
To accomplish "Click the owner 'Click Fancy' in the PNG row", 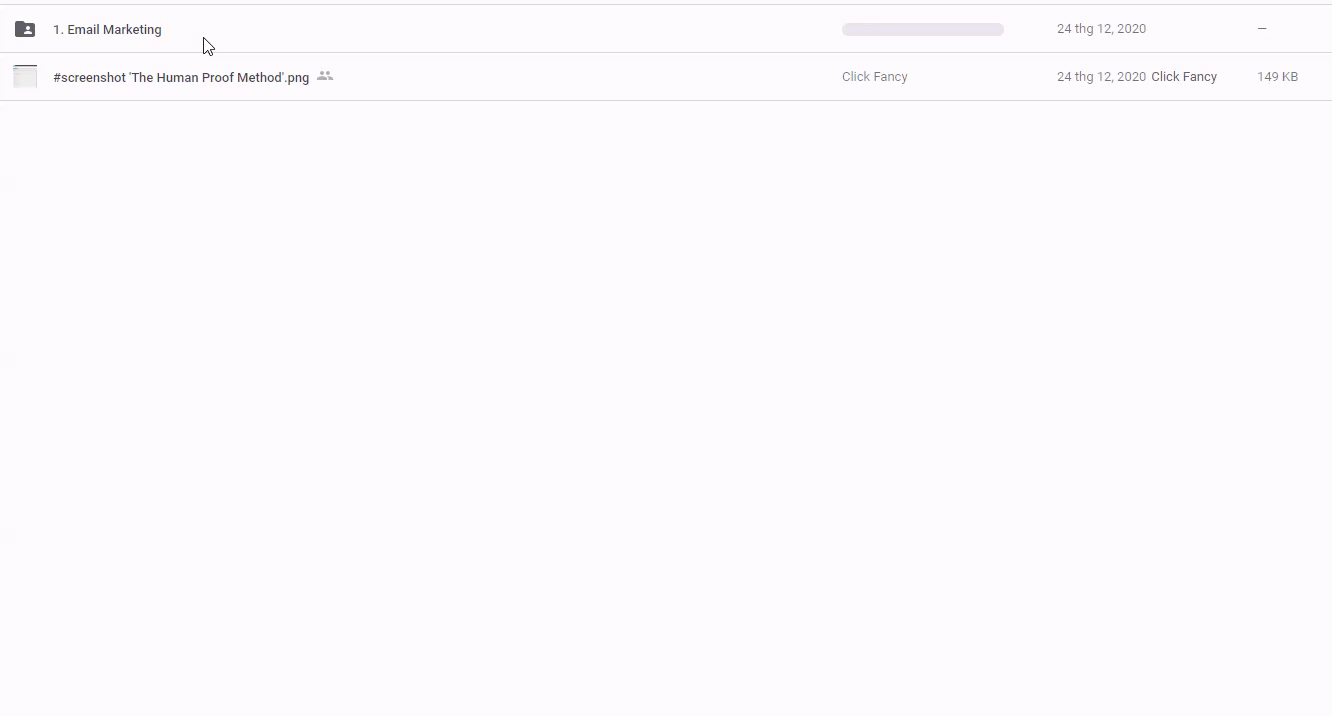I will point(874,77).
